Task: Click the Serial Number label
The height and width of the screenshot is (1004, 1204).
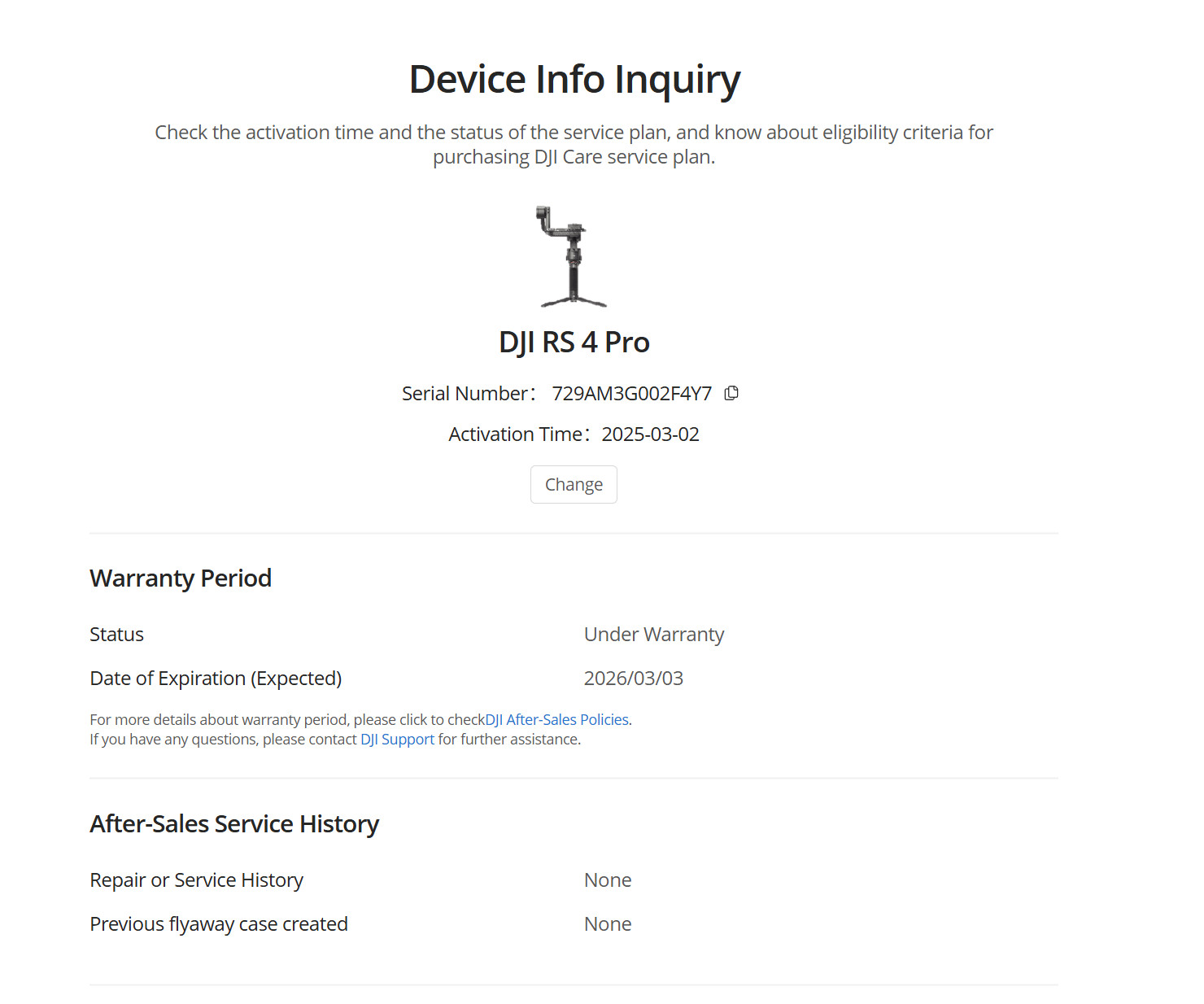Action: click(x=465, y=394)
